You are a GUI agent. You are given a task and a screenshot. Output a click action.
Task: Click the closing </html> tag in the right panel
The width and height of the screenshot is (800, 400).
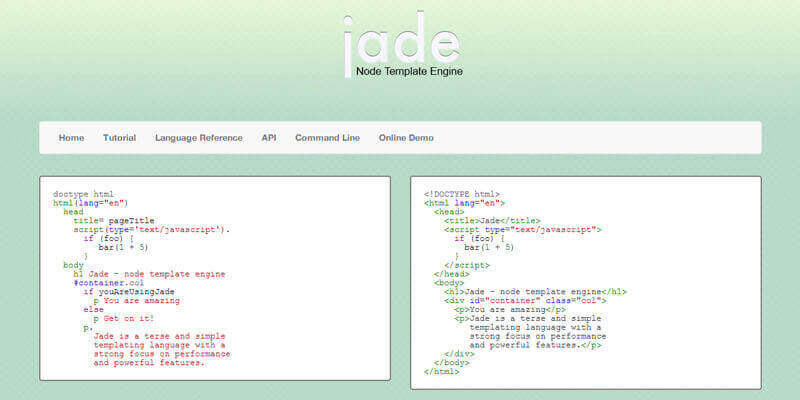pos(441,371)
